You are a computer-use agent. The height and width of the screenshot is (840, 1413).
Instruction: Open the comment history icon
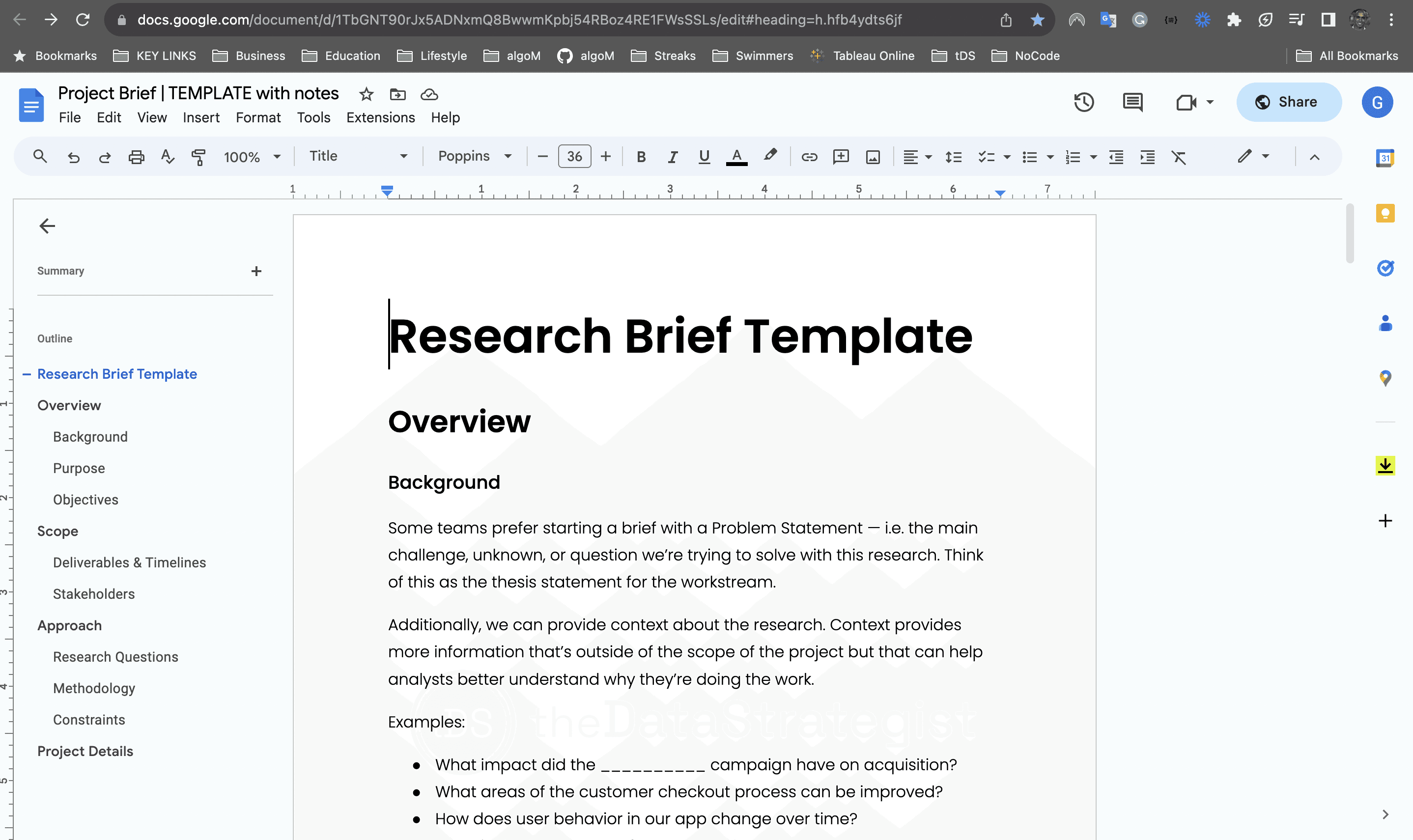1132,103
